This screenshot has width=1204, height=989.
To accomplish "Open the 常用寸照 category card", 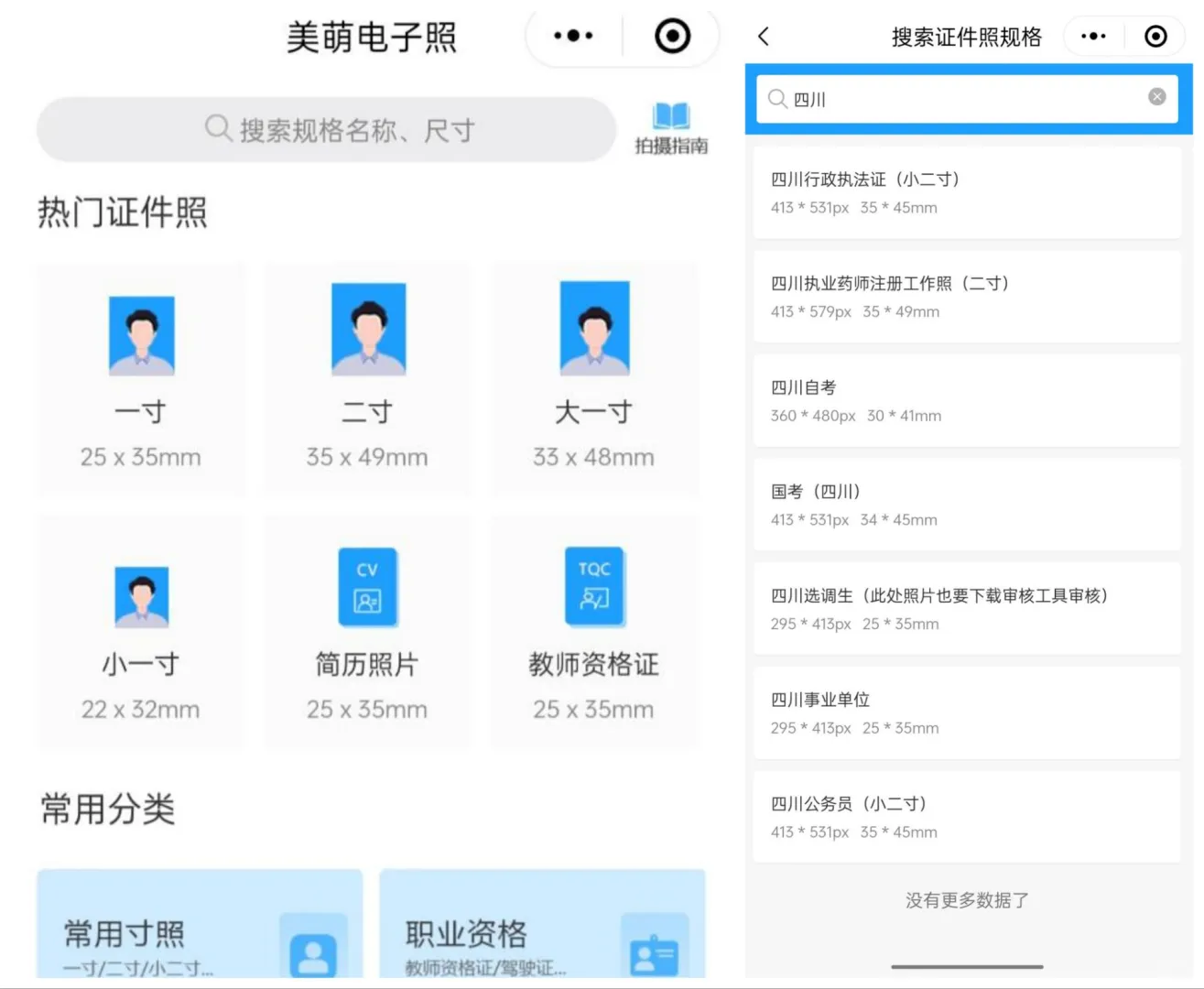I will 199,925.
